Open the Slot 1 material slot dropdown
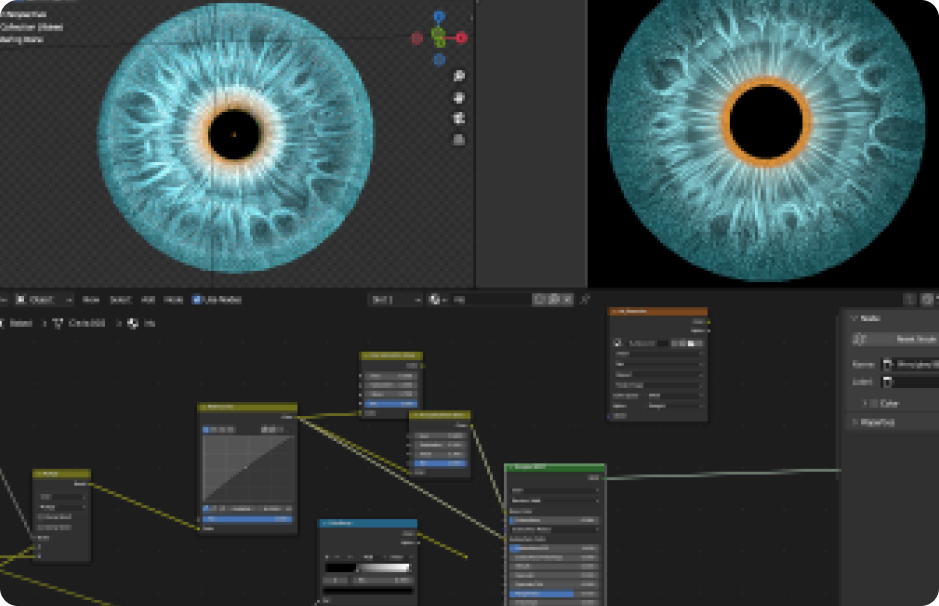Viewport: 939px width, 606px height. click(x=395, y=299)
